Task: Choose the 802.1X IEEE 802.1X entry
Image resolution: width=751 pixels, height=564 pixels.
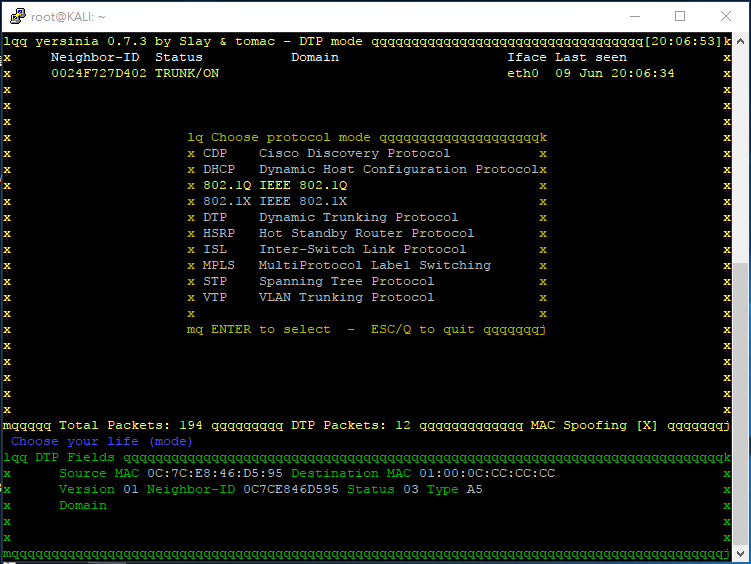Action: (275, 202)
